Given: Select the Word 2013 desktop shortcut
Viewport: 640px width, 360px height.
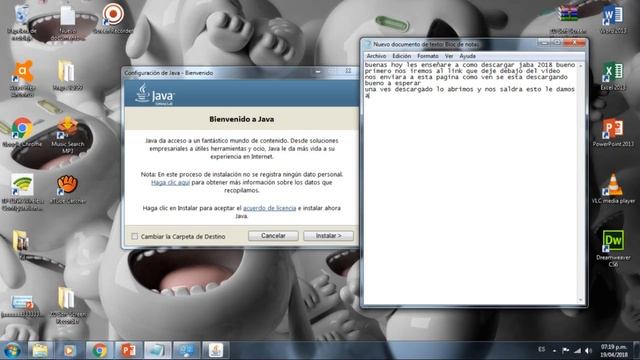Looking at the screenshot, I should pos(613,19).
